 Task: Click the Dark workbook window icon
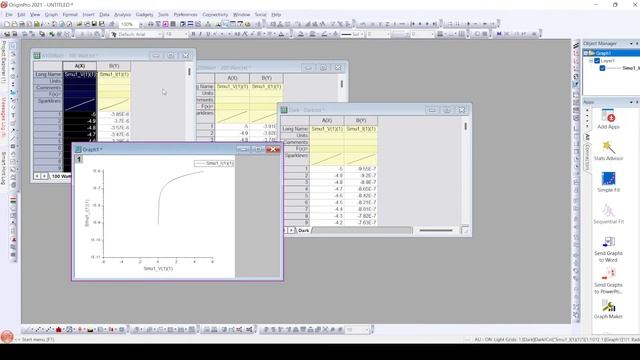[x=284, y=110]
